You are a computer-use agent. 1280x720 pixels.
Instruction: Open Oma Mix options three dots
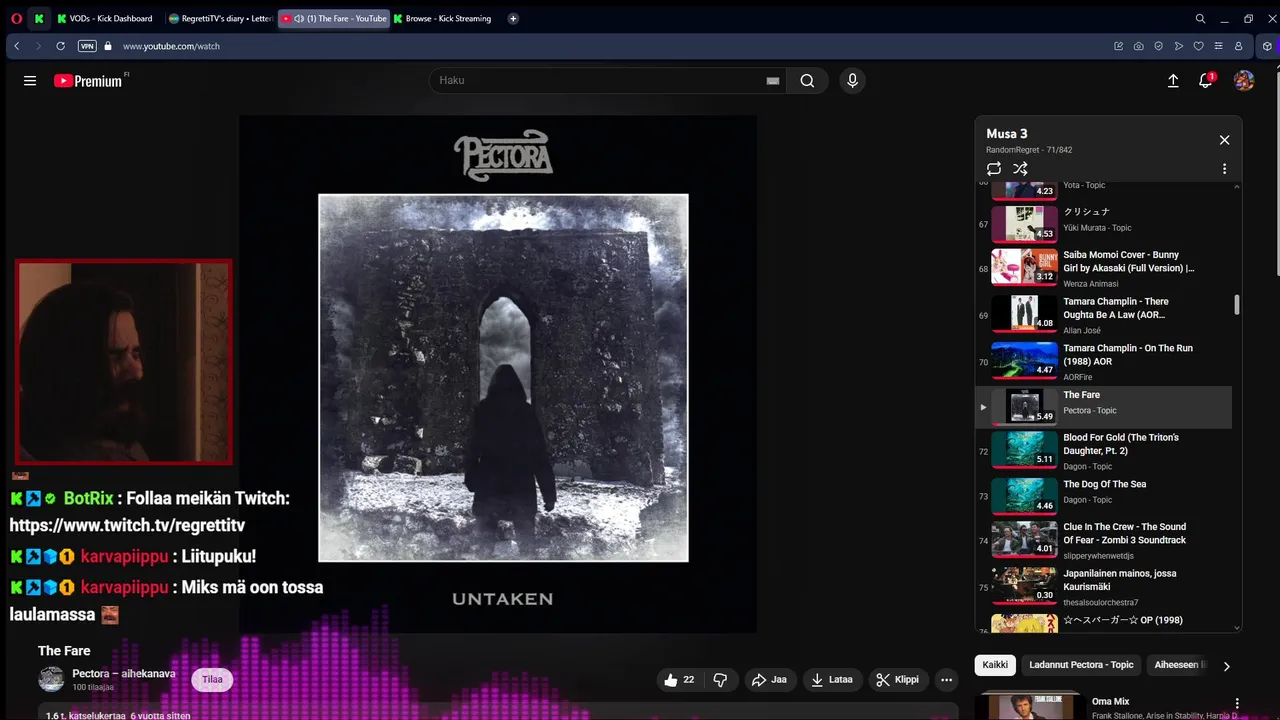[1237, 703]
